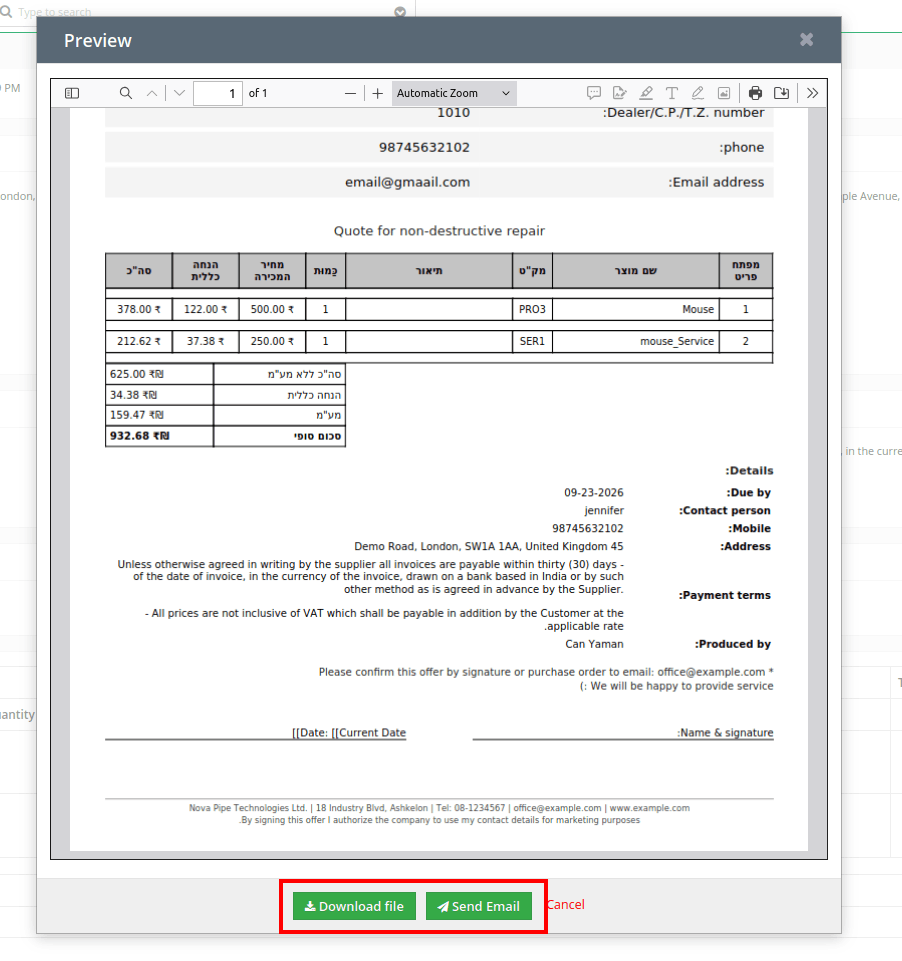This screenshot has width=902, height=961.
Task: Save the PDF via toolbar icon
Action: [781, 93]
